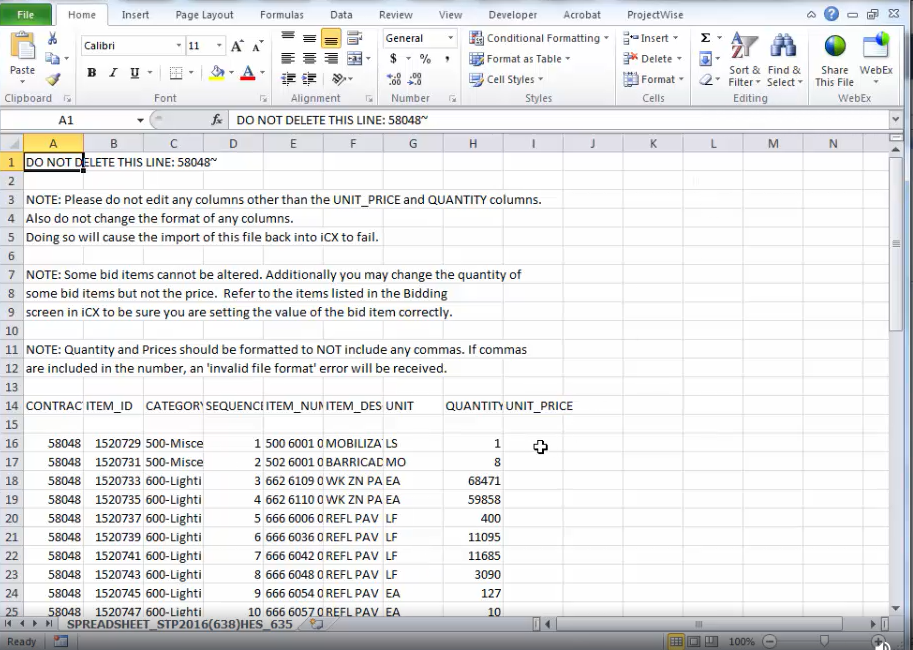913x650 pixels.
Task: Toggle Bold formatting
Action: 91,73
